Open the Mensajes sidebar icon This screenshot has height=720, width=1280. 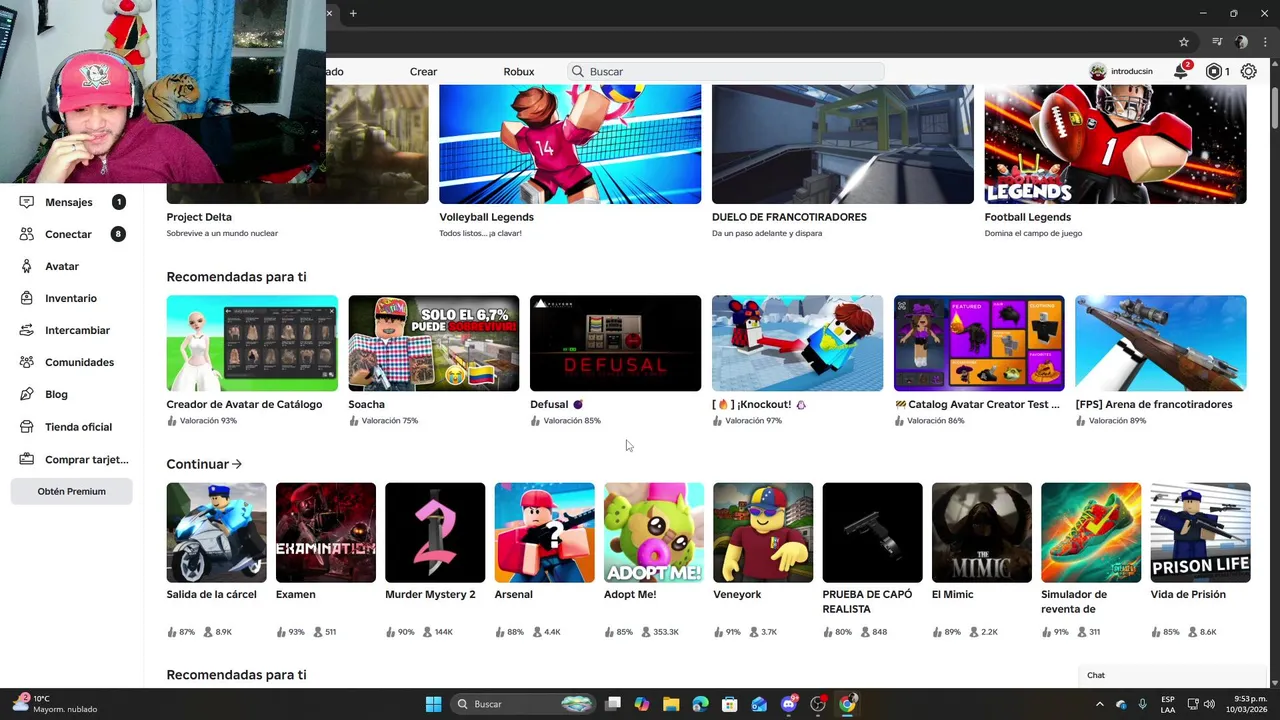26,202
